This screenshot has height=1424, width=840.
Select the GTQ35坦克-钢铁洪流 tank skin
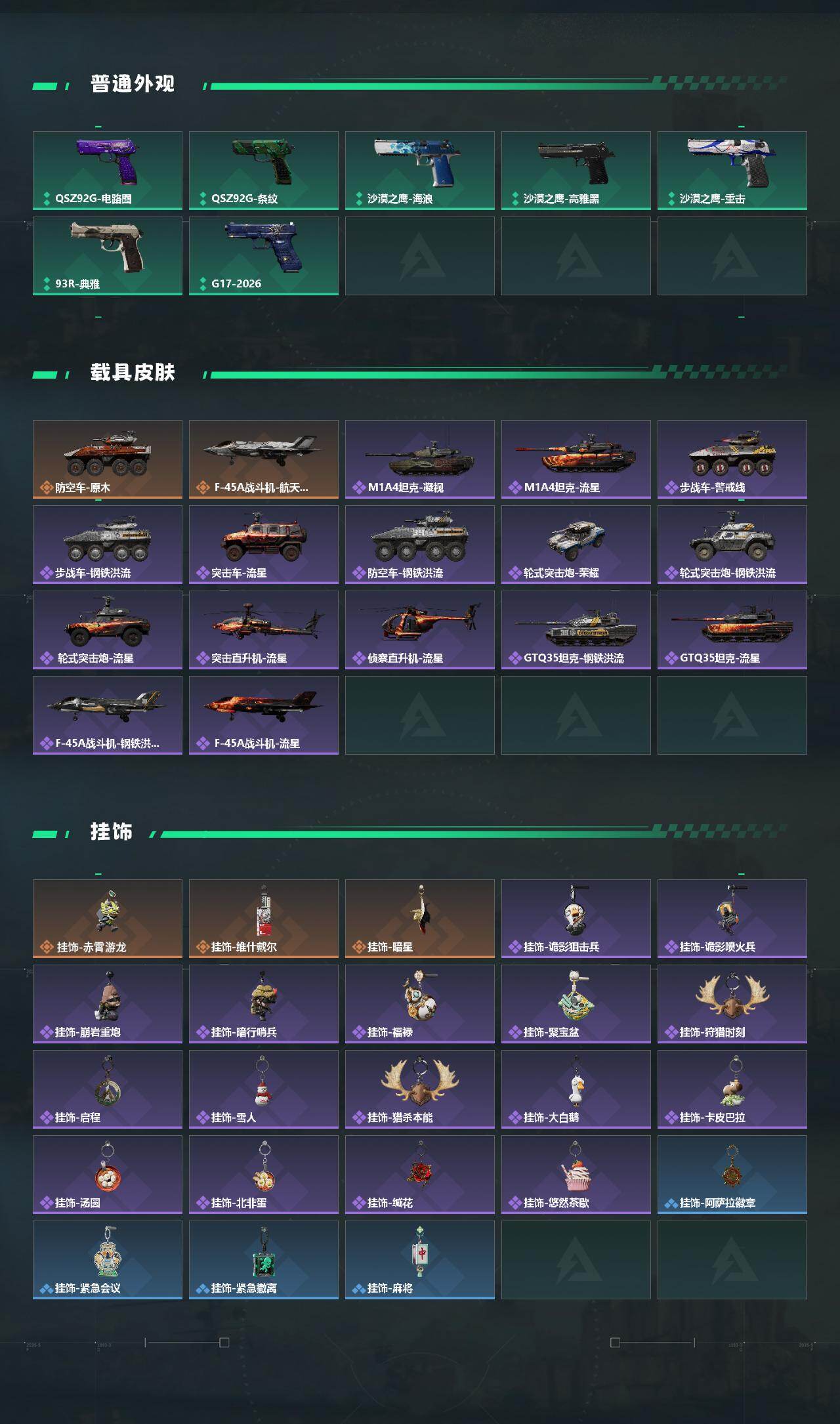tap(576, 630)
